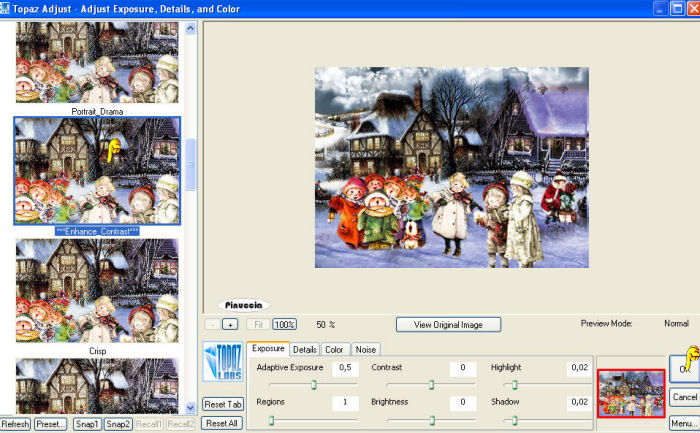Click the Reset Tab button
Viewport: 700px width, 433px height.
pos(223,404)
